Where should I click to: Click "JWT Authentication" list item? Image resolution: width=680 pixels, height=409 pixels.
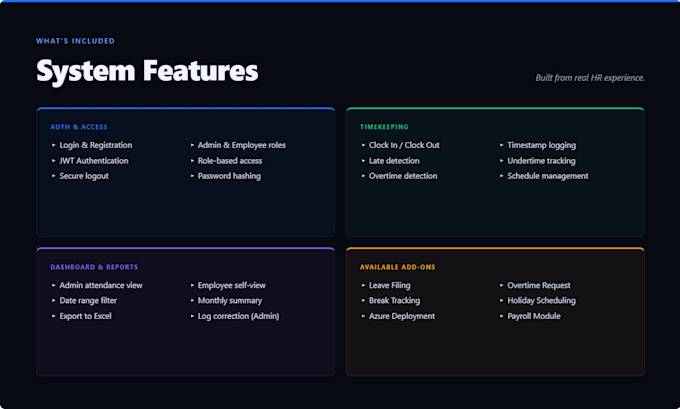(94, 161)
